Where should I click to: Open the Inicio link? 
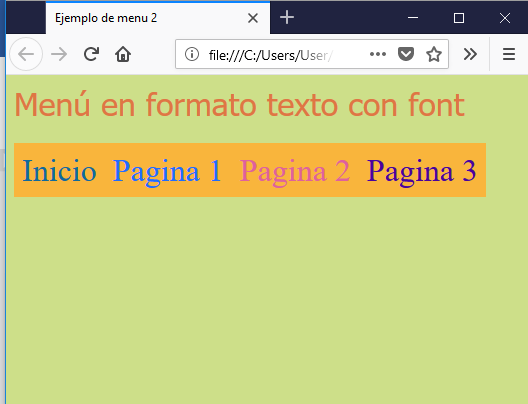pos(59,171)
